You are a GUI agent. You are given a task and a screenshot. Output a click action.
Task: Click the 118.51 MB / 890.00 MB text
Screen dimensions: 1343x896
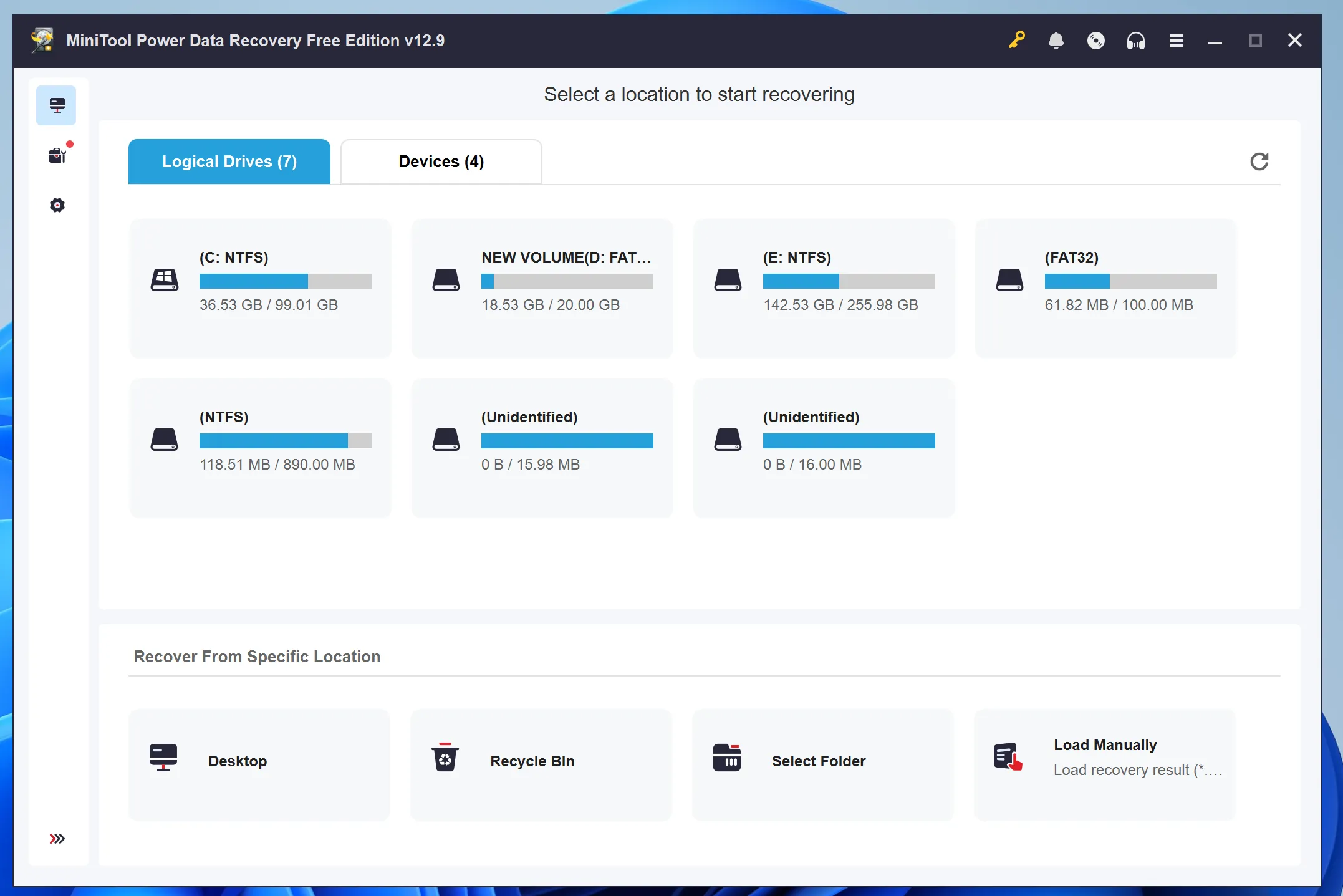coord(277,465)
